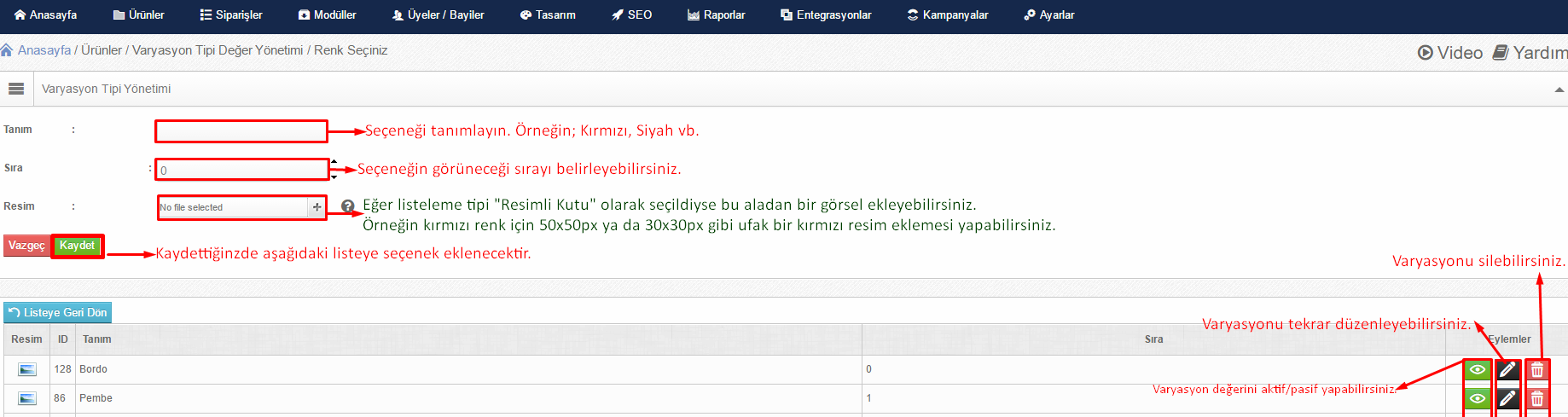Click ID 128 in the table
Viewport: 1568px width, 417px height.
62,369
